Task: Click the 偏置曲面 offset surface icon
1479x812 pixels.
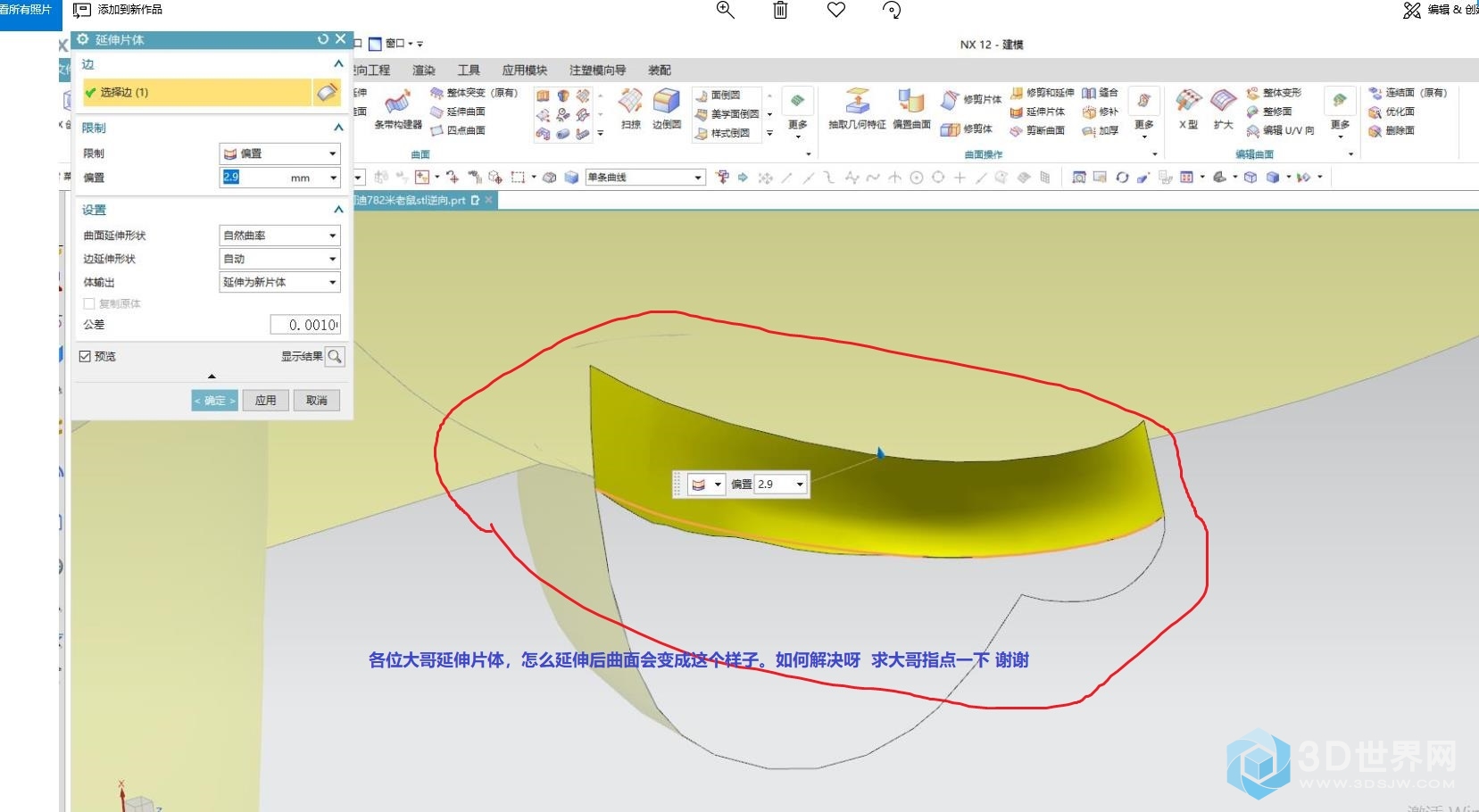Action: (x=911, y=110)
